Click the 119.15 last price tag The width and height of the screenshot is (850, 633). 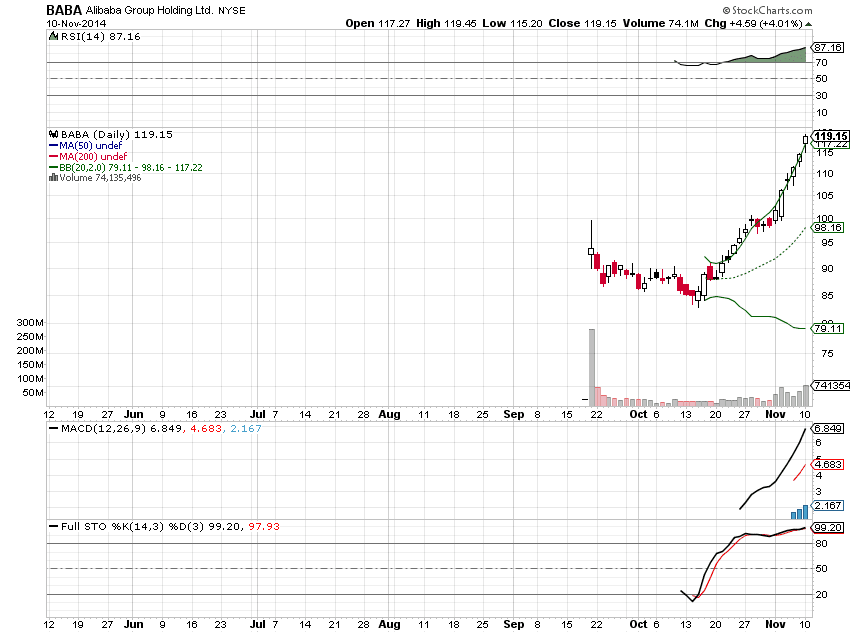(831, 136)
